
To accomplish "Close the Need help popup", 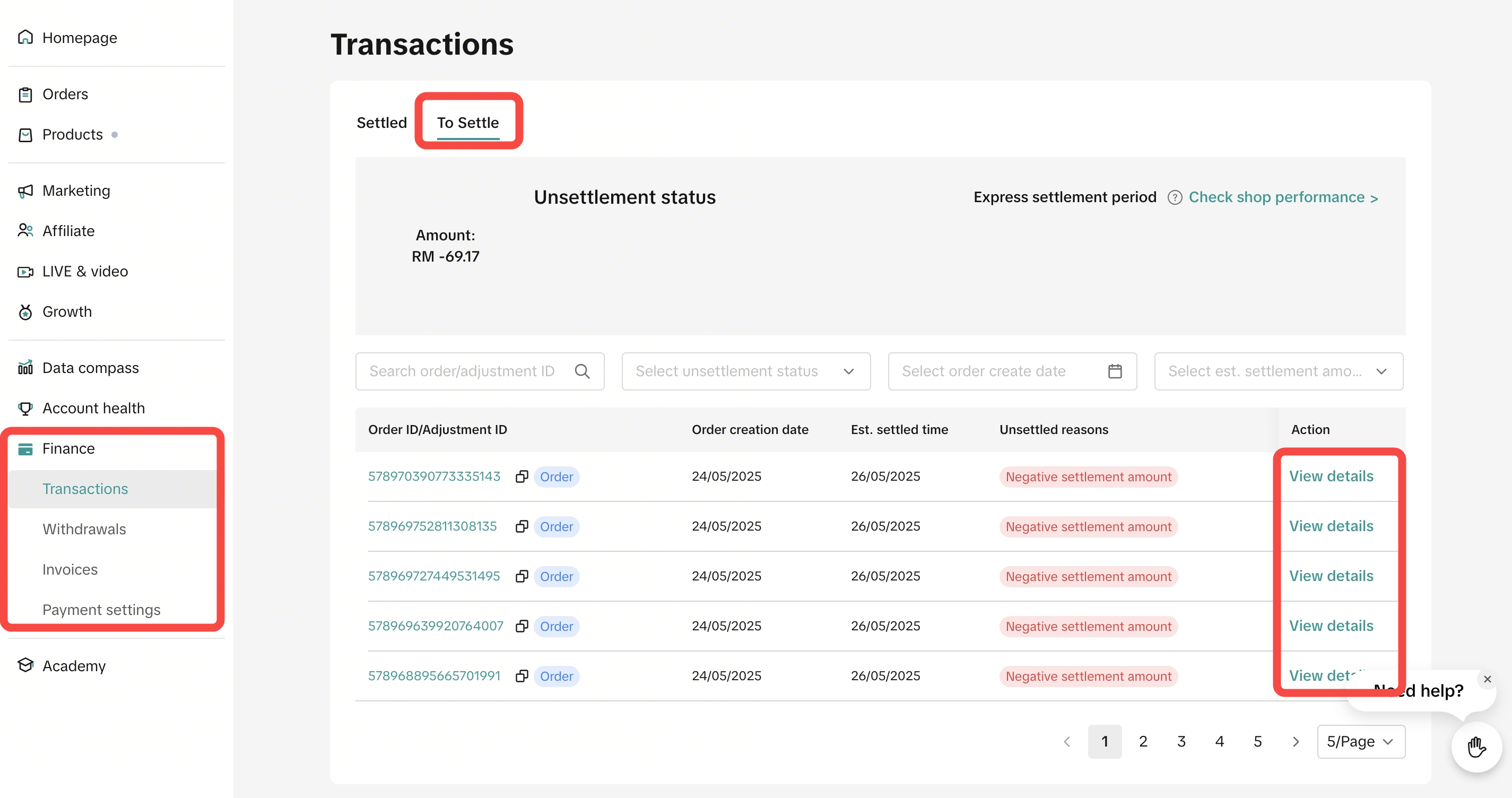I will click(1487, 679).
